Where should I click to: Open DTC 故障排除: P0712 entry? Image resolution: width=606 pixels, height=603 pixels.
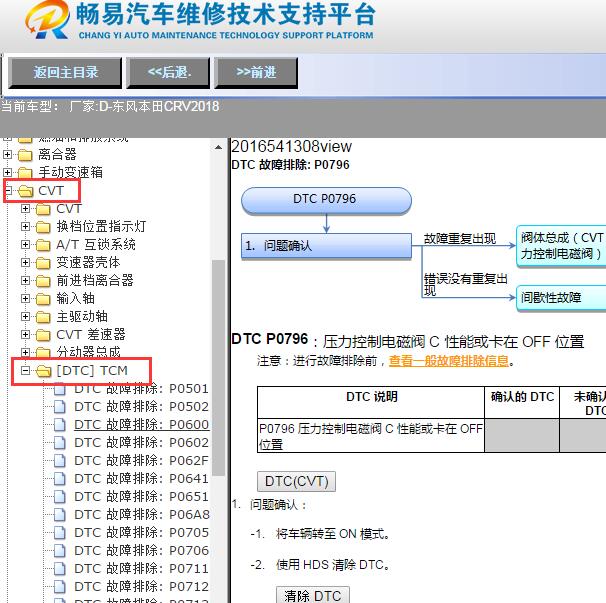point(141,586)
